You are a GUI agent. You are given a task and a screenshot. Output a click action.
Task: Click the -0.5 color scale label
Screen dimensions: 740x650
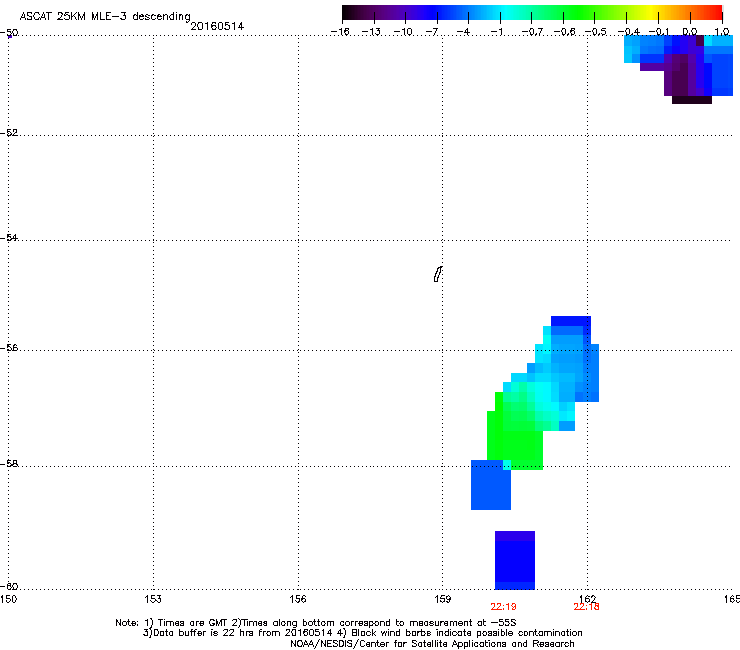[596, 32]
